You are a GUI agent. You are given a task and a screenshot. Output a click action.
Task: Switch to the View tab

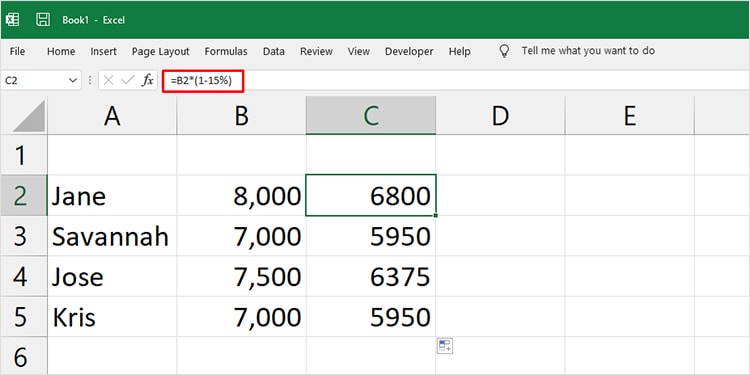click(358, 51)
